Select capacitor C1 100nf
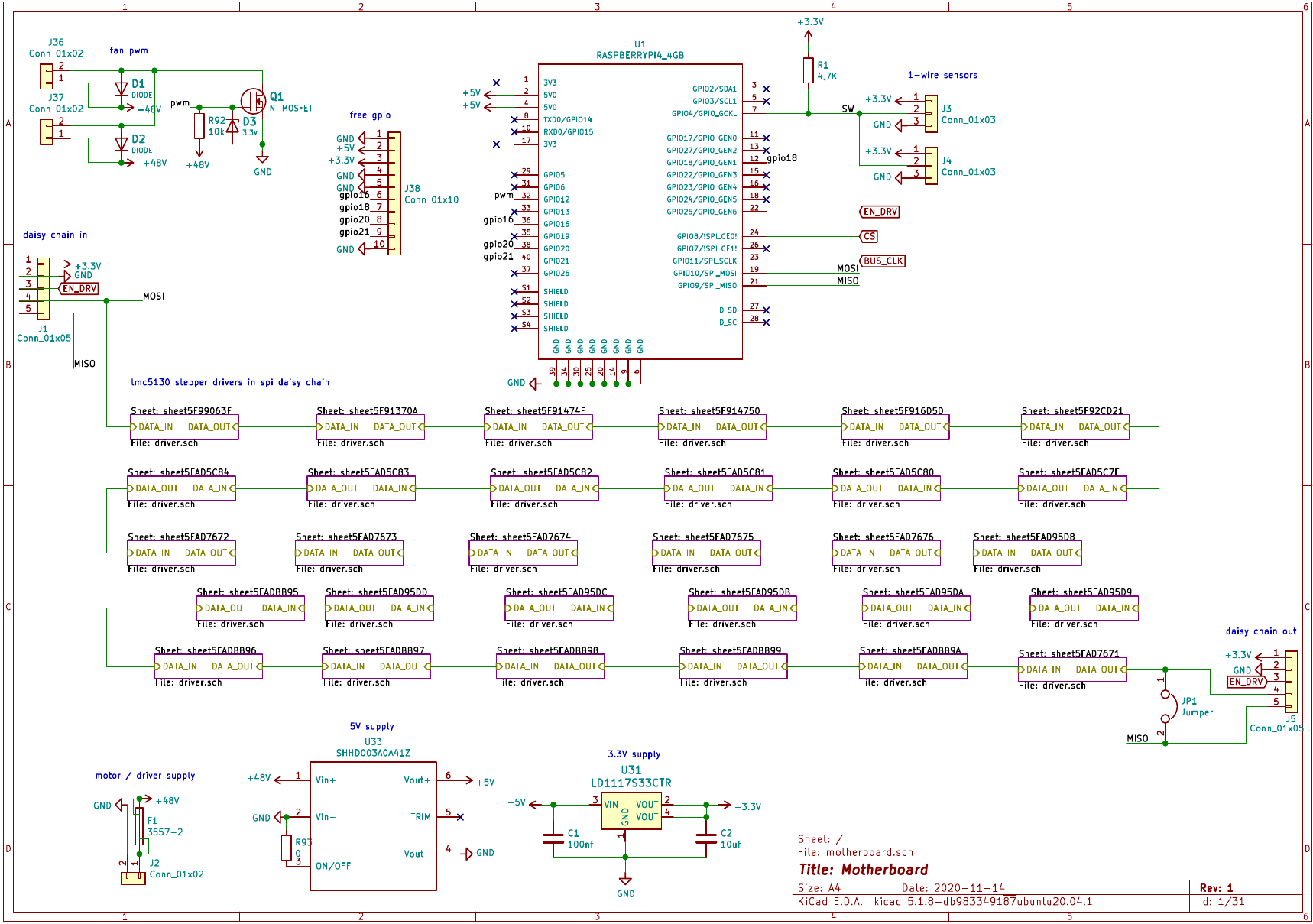 point(553,839)
